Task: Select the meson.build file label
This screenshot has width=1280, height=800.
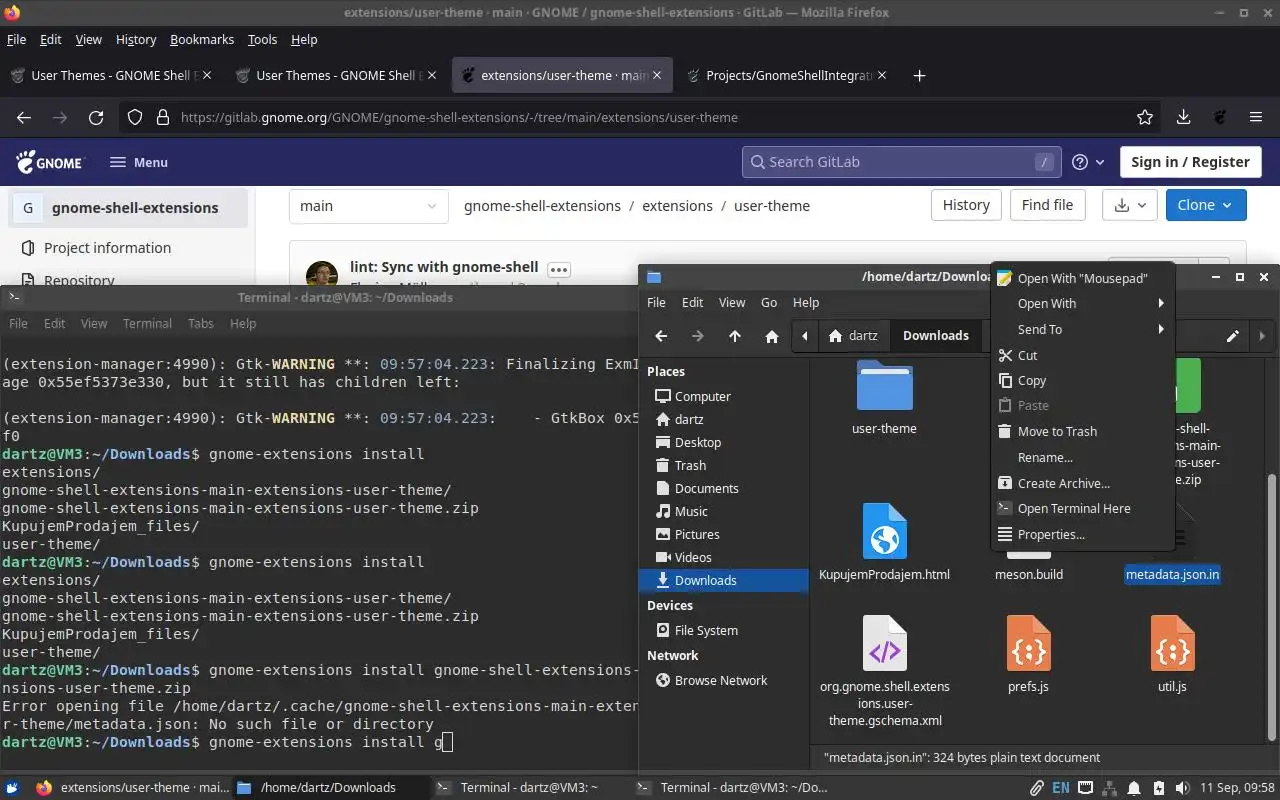Action: coord(1028,574)
